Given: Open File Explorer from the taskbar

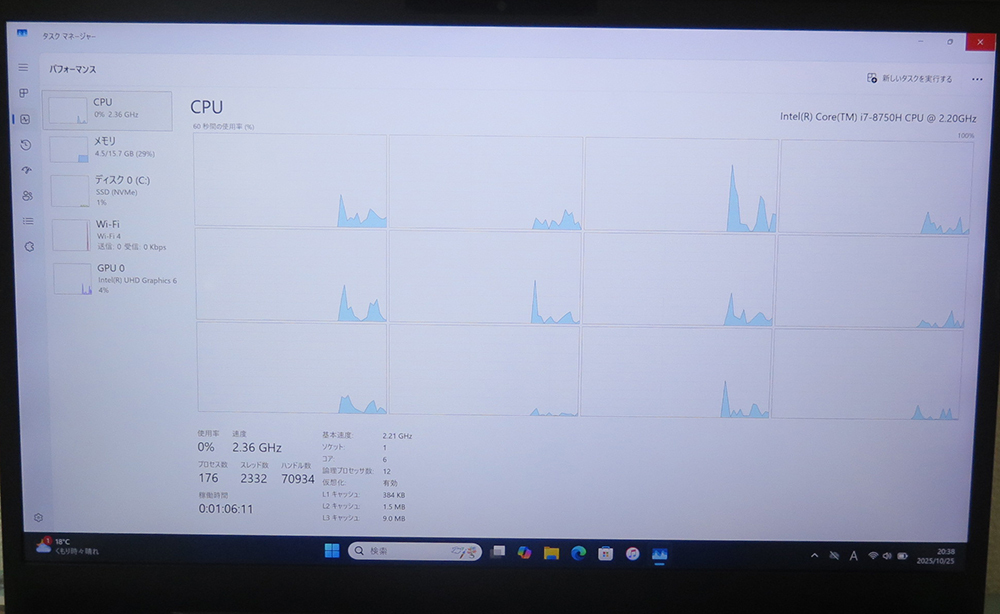Looking at the screenshot, I should coord(551,553).
